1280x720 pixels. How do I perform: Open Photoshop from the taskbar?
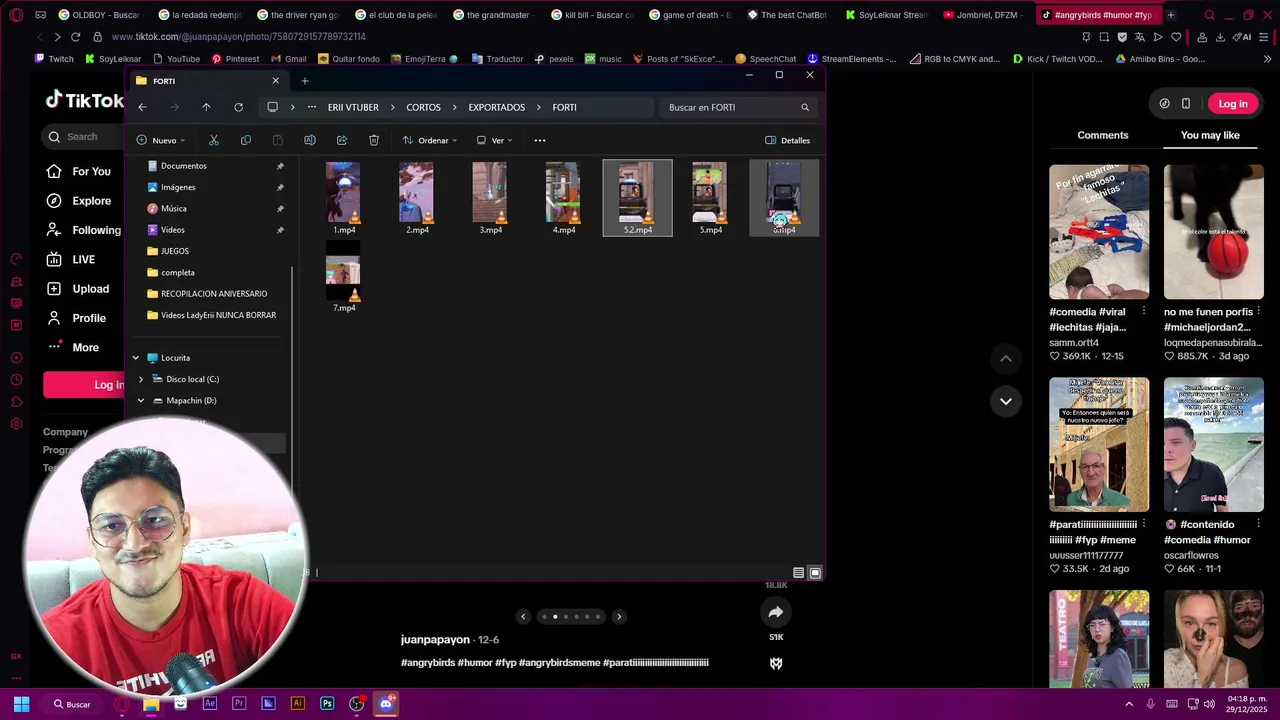pos(327,704)
